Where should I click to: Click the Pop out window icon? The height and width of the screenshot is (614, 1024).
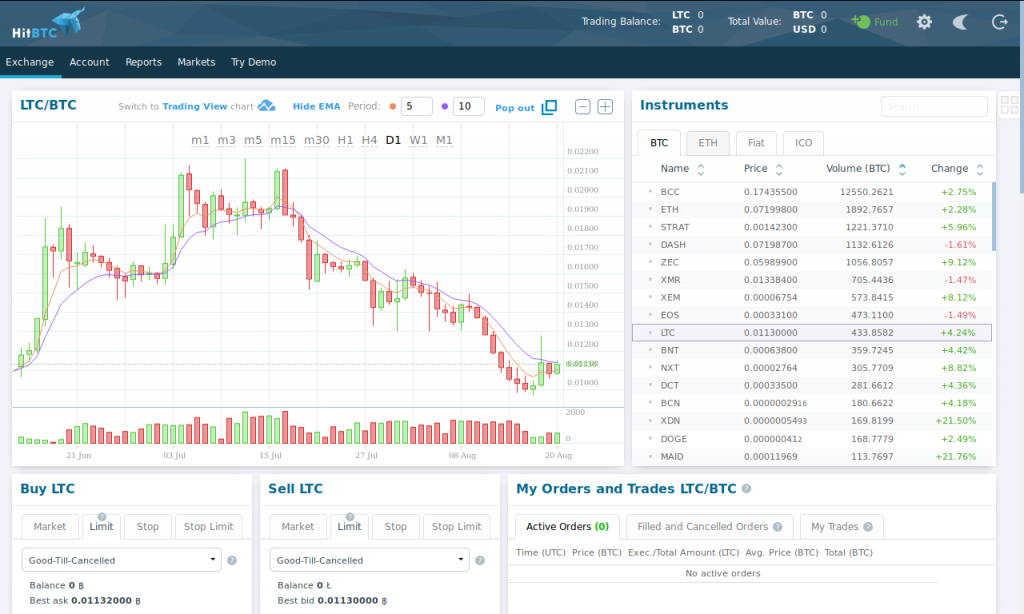tap(549, 106)
